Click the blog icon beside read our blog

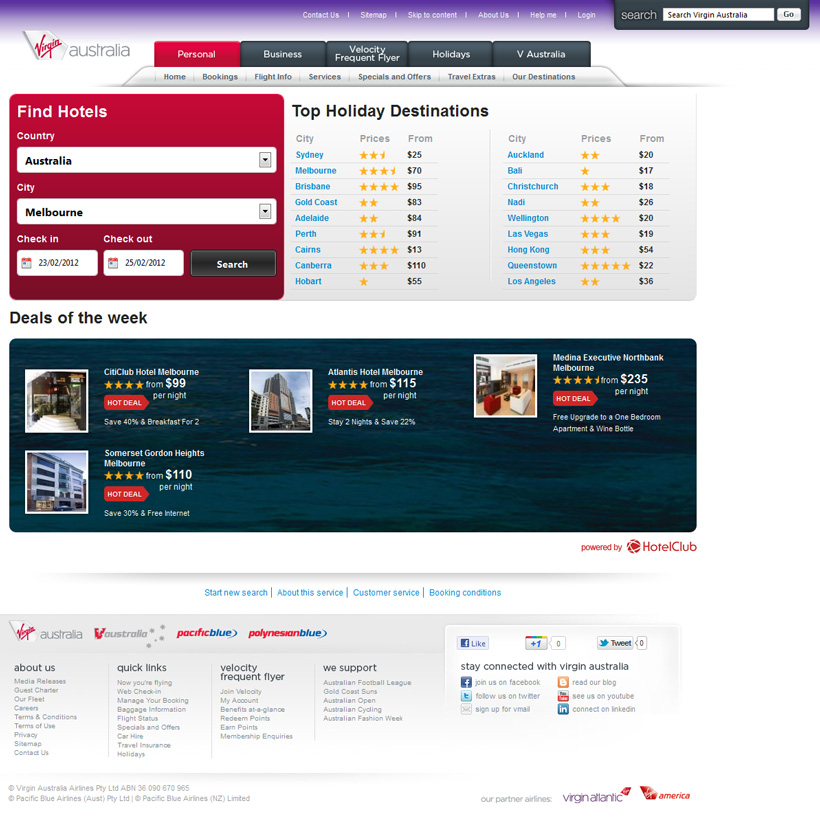point(563,682)
